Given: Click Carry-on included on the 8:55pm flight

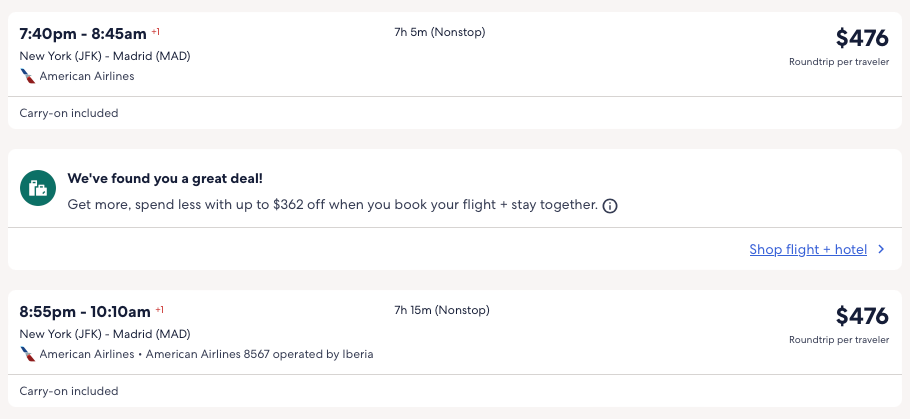Looking at the screenshot, I should 69,391.
